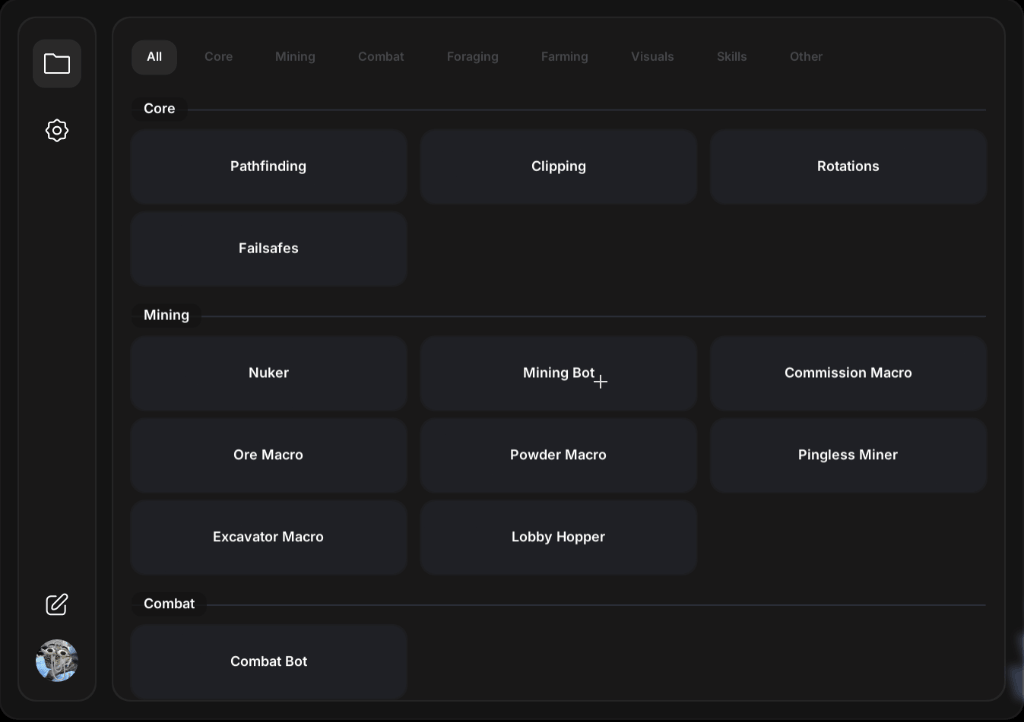Open the Pathfinding module
This screenshot has height=722, width=1024.
click(x=268, y=166)
